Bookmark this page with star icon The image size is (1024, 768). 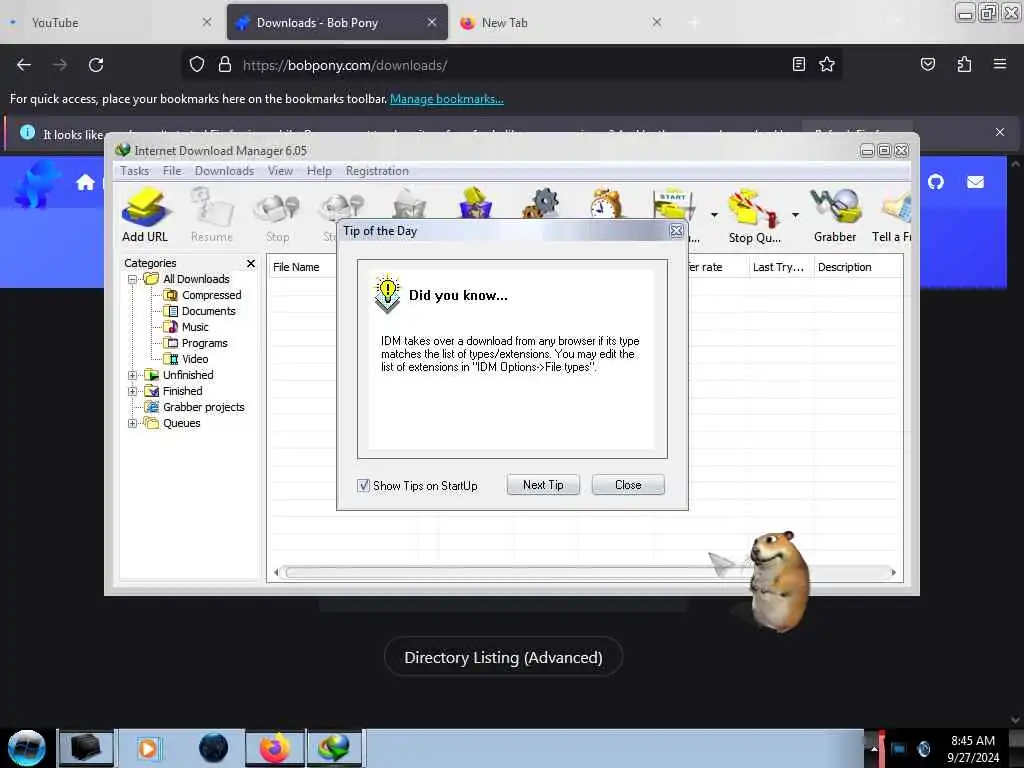[827, 64]
